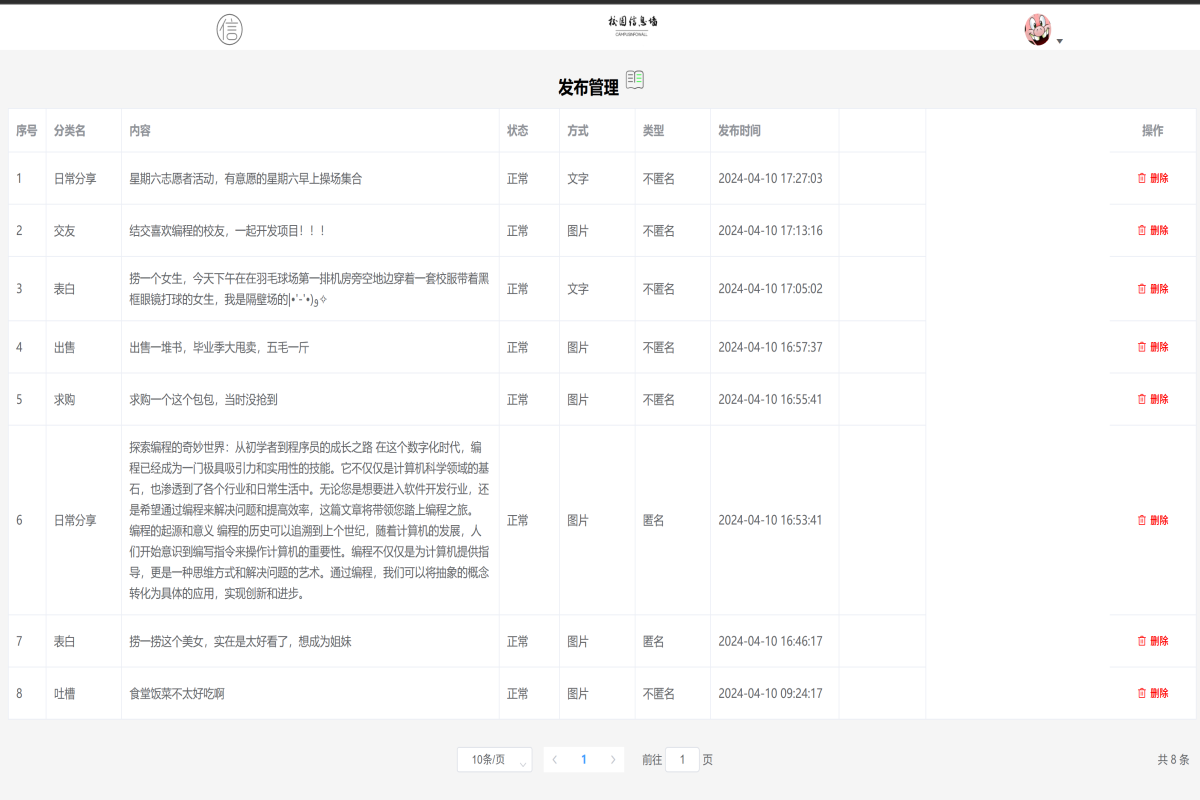Click the 发布时间 column header
Image resolution: width=1200 pixels, height=800 pixels.
click(740, 131)
